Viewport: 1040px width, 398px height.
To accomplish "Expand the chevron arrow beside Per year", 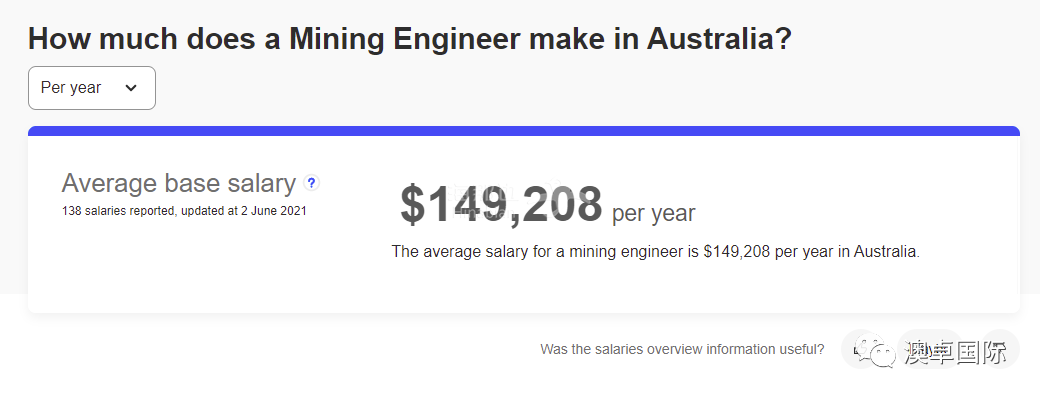I will point(131,88).
